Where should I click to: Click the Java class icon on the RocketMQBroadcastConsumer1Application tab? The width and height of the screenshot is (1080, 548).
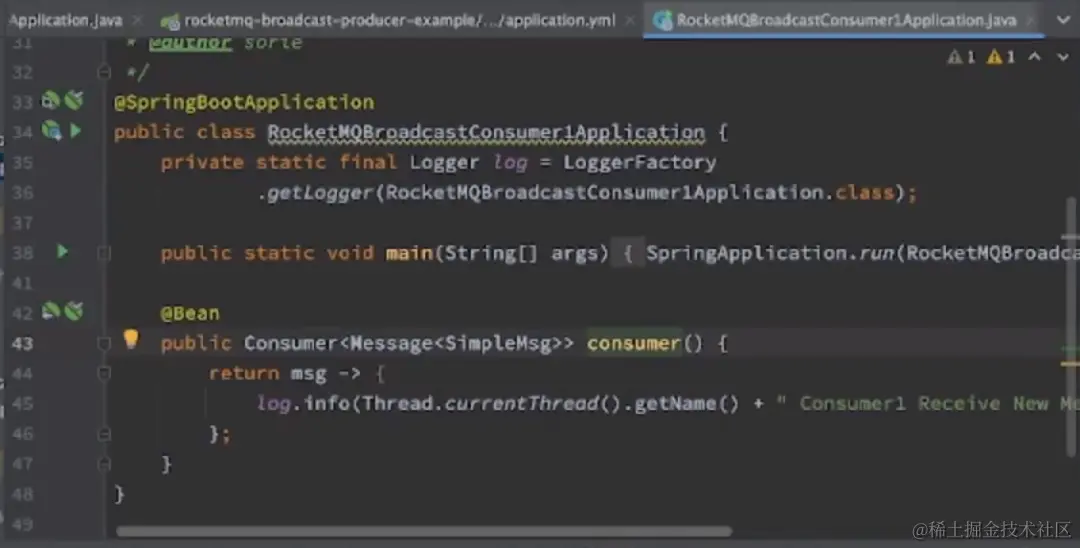[663, 20]
